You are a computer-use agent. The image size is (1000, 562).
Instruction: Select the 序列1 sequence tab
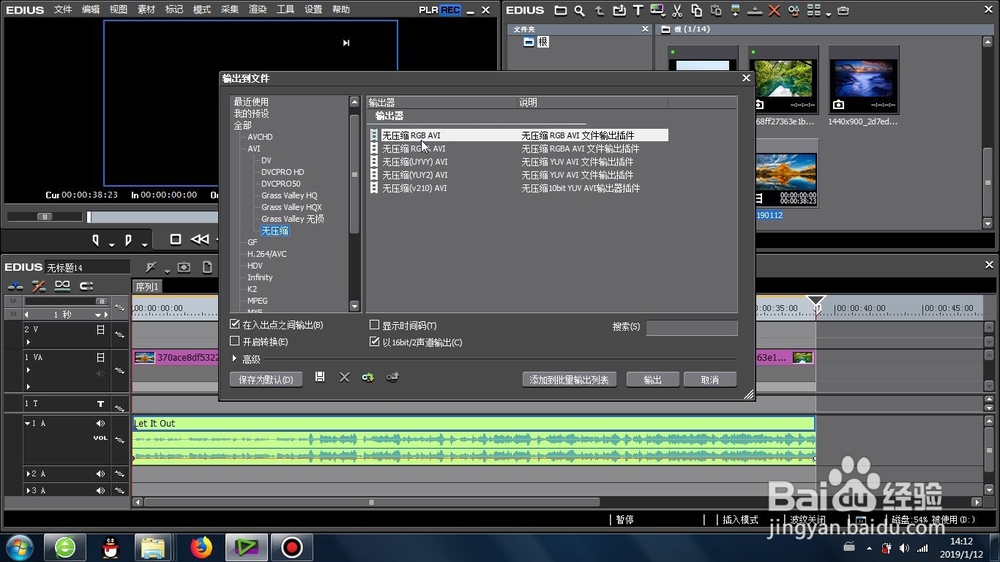[x=147, y=287]
